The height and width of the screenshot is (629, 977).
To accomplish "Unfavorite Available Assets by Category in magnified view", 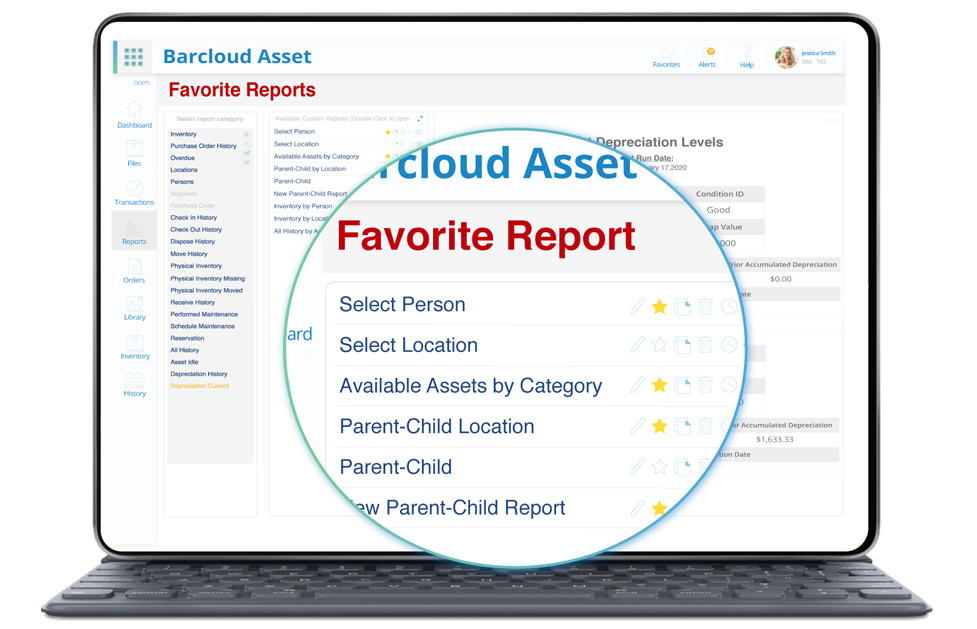I will [x=659, y=385].
